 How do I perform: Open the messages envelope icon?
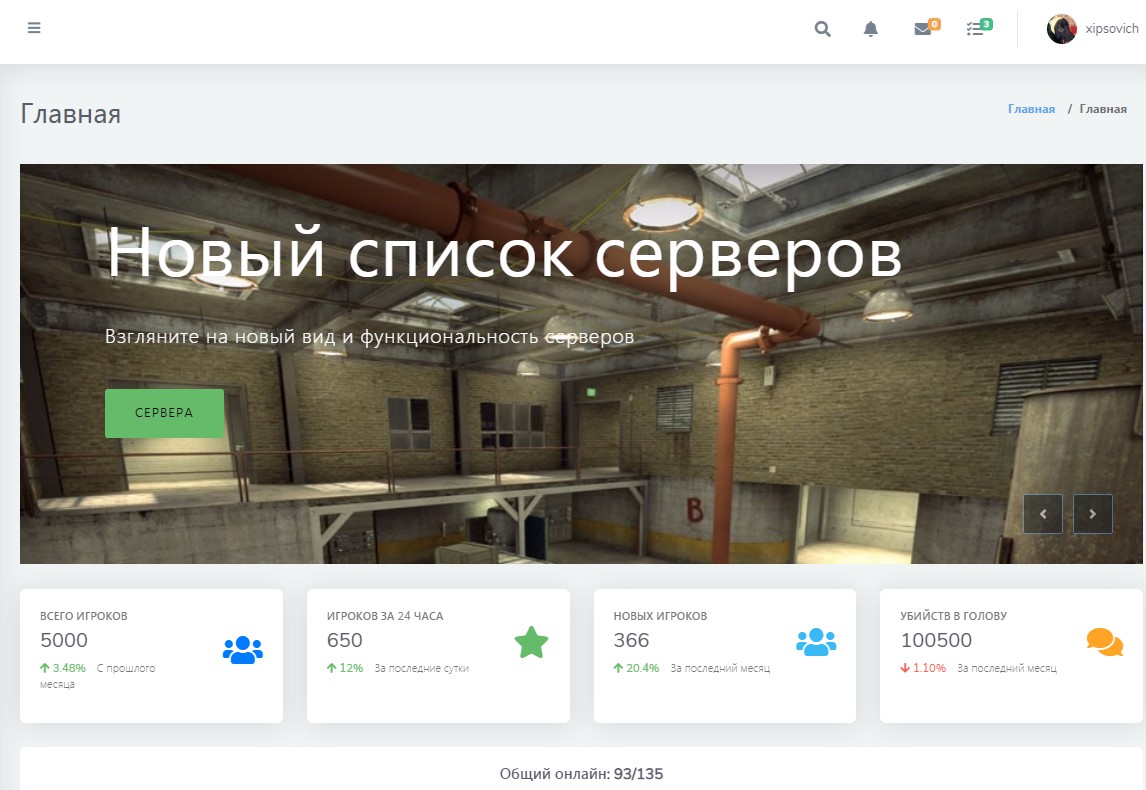coord(923,29)
